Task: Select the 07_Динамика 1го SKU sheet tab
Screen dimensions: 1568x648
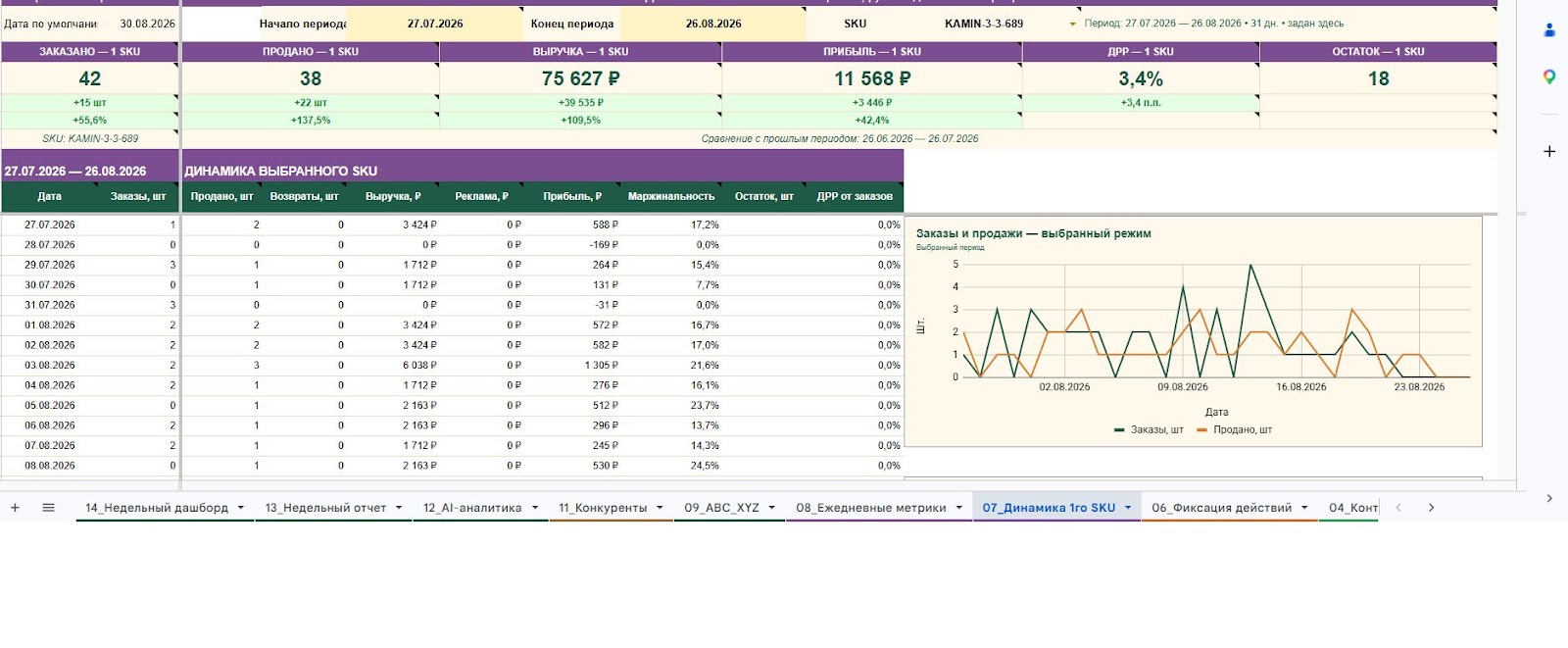Action: (x=1049, y=508)
